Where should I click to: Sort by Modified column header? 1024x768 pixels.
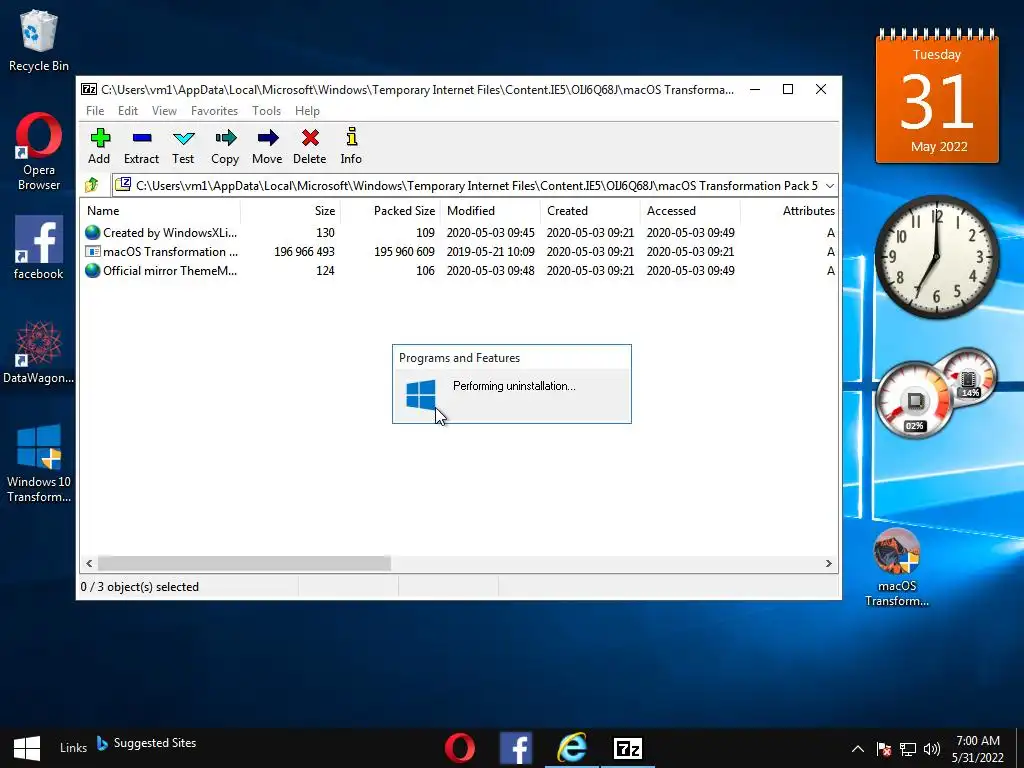(x=490, y=211)
